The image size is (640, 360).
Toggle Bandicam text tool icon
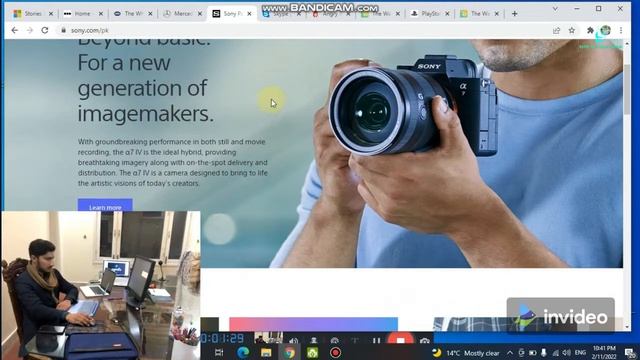click(x=355, y=340)
